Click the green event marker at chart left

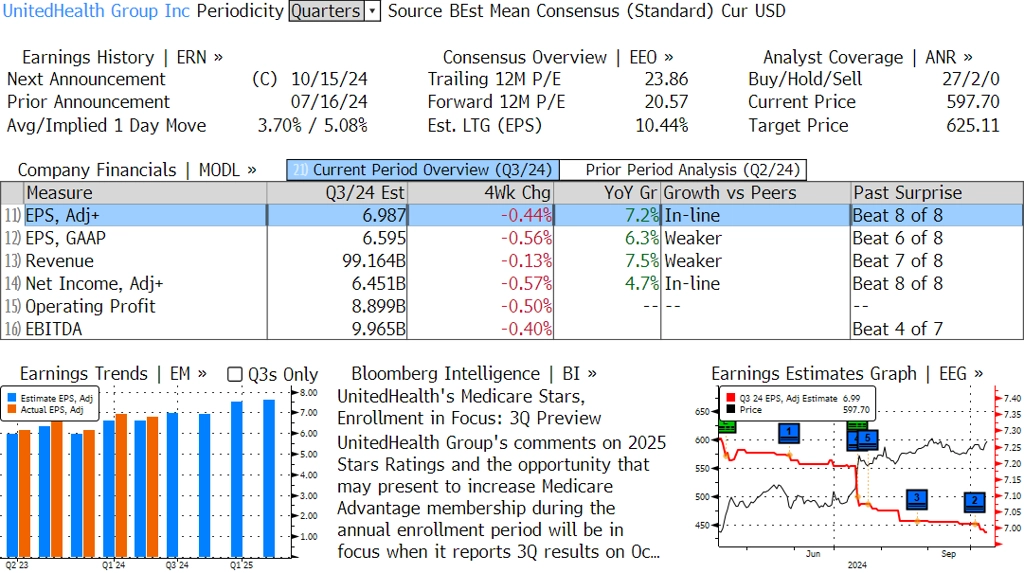click(x=728, y=427)
